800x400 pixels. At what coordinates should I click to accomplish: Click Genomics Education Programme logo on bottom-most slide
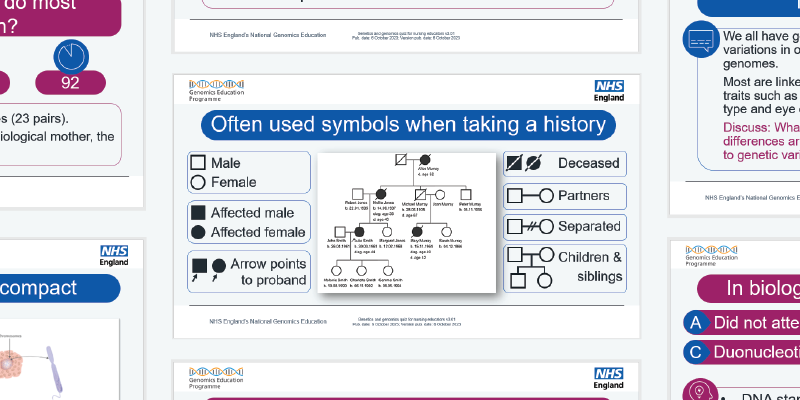(216, 378)
